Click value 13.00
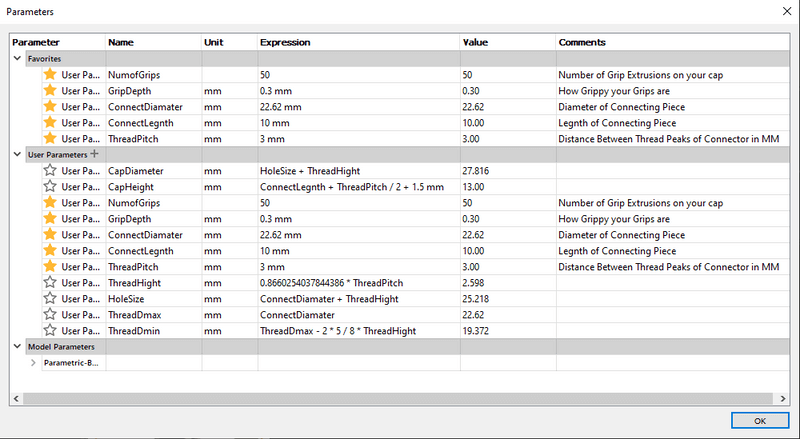This screenshot has height=439, width=800. click(x=473, y=187)
